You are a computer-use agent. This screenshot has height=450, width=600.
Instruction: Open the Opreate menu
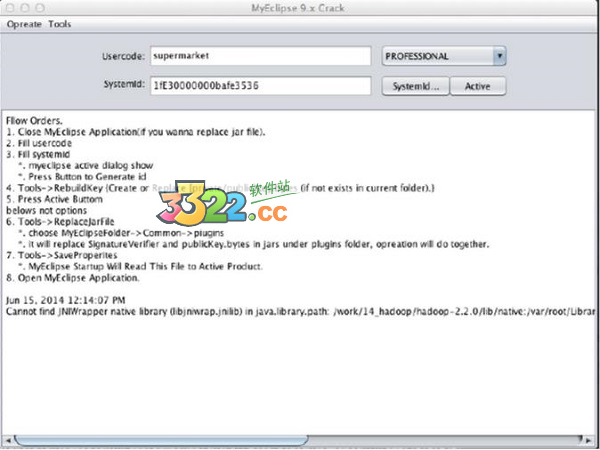(24, 24)
